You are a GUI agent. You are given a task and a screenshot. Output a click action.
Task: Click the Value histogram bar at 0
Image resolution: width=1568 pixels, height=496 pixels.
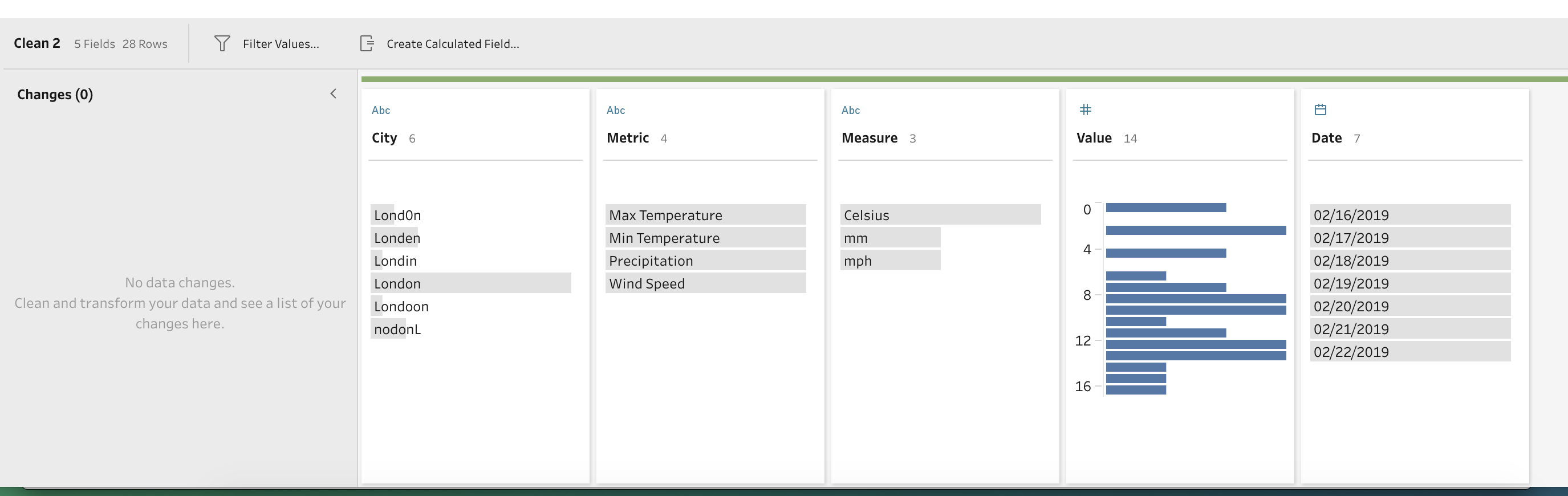1165,208
